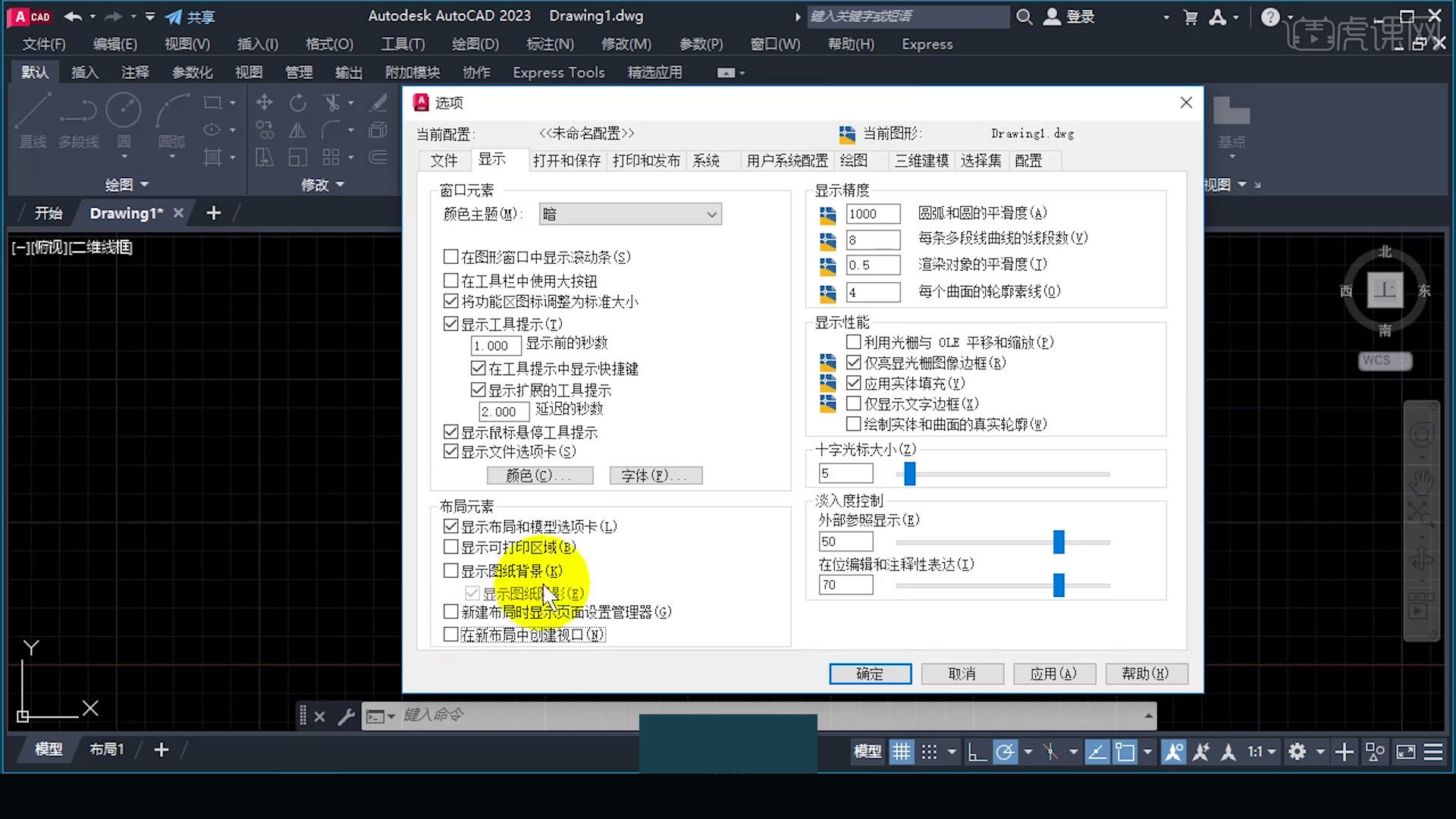Click the Undo arrow in quick access toolbar
This screenshot has height=819, width=1456.
coord(72,16)
